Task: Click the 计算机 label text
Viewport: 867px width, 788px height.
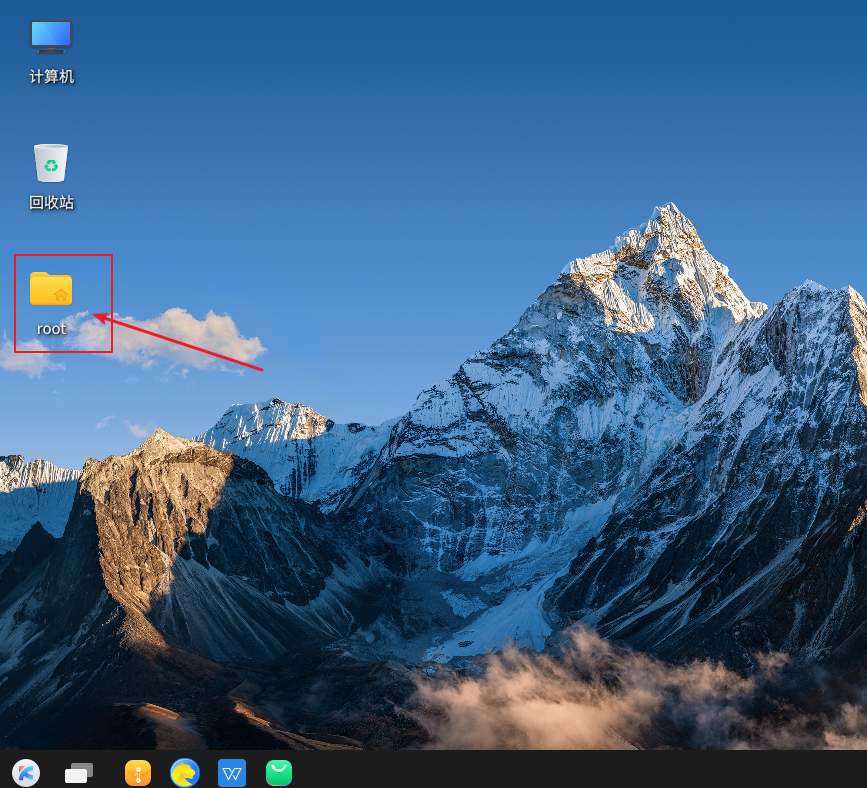Action: tap(51, 76)
